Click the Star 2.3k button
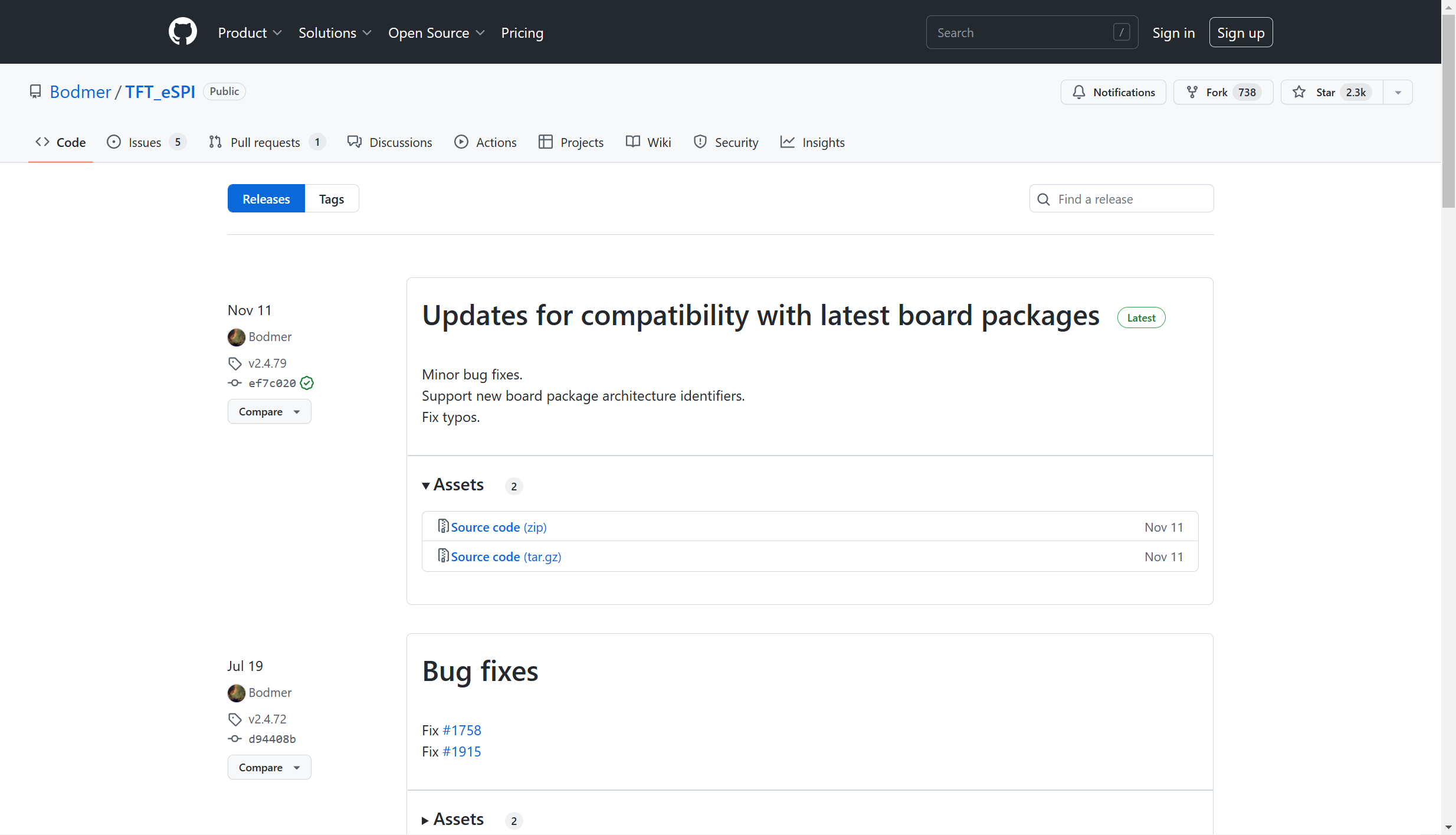 (1332, 93)
